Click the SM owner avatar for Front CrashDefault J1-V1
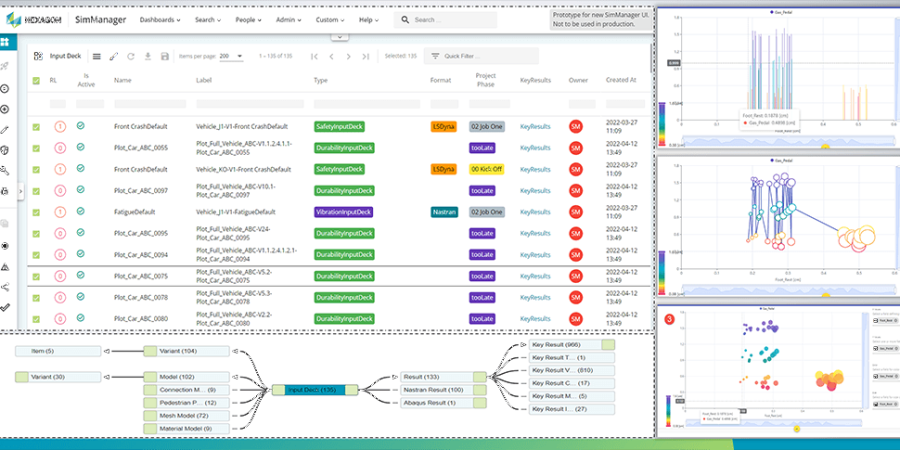This screenshot has height=450, width=900. click(x=576, y=126)
